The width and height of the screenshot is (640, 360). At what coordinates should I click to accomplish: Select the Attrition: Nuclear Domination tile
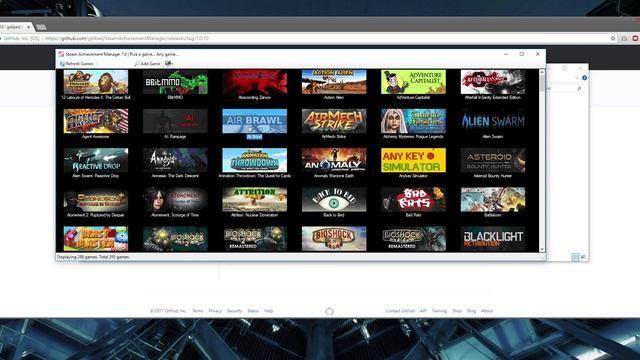(255, 202)
